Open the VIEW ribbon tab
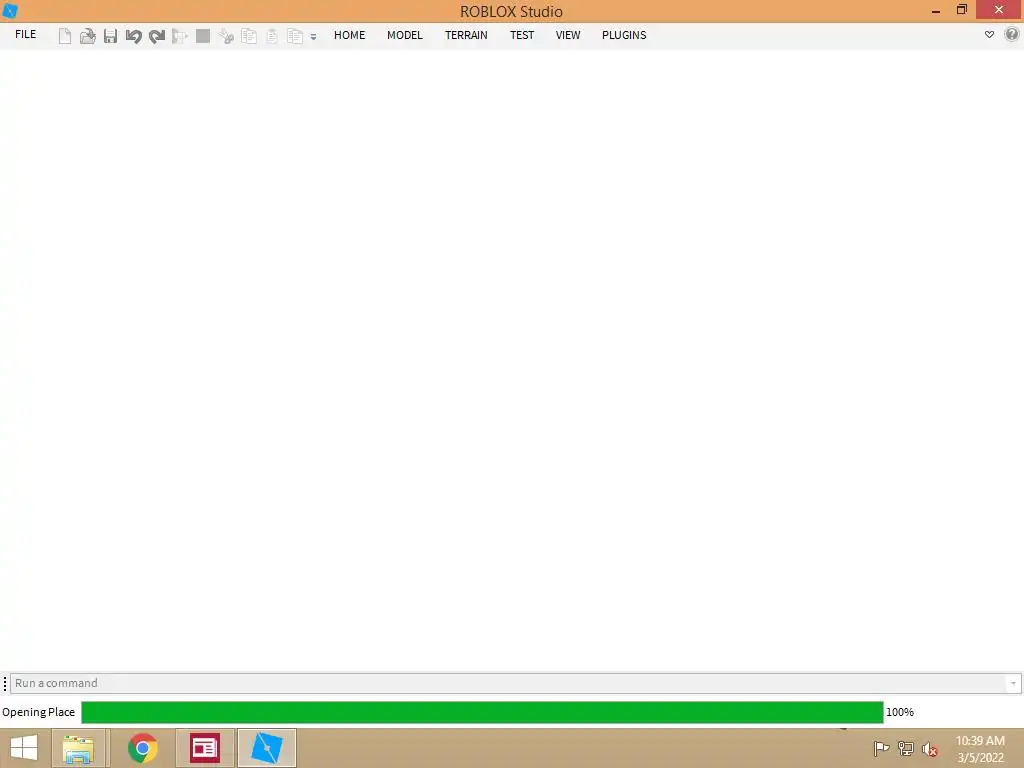This screenshot has width=1024, height=768. [x=568, y=35]
